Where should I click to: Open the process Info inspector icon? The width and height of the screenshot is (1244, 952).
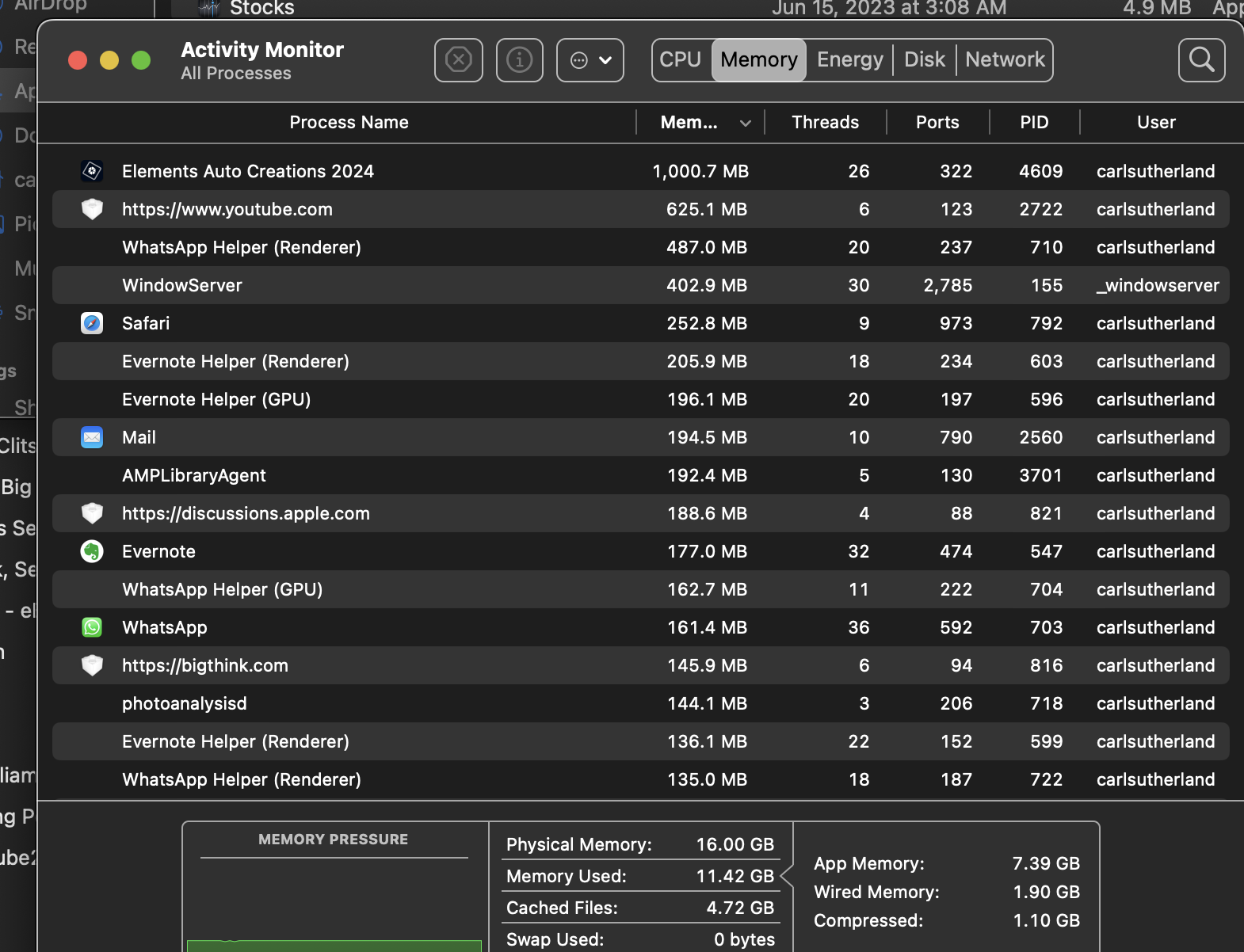(520, 60)
